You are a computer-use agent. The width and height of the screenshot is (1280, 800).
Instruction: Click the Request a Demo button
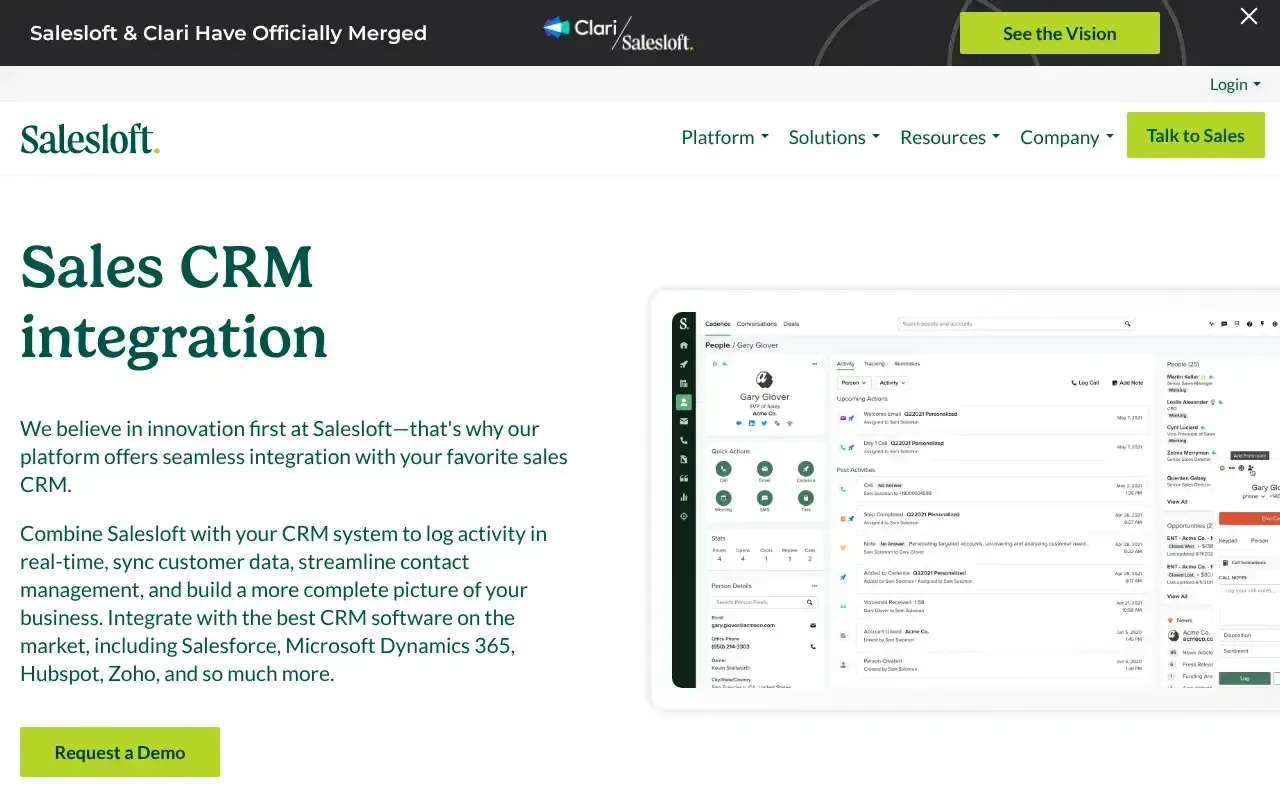120,752
